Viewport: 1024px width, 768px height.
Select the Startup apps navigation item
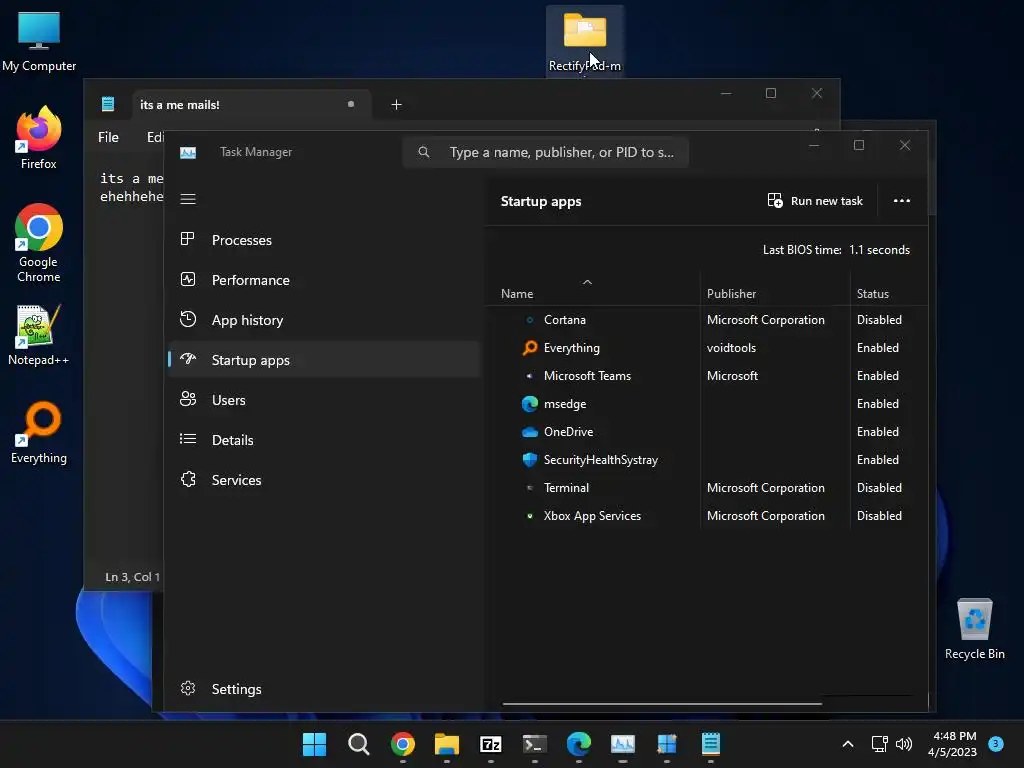tap(324, 360)
